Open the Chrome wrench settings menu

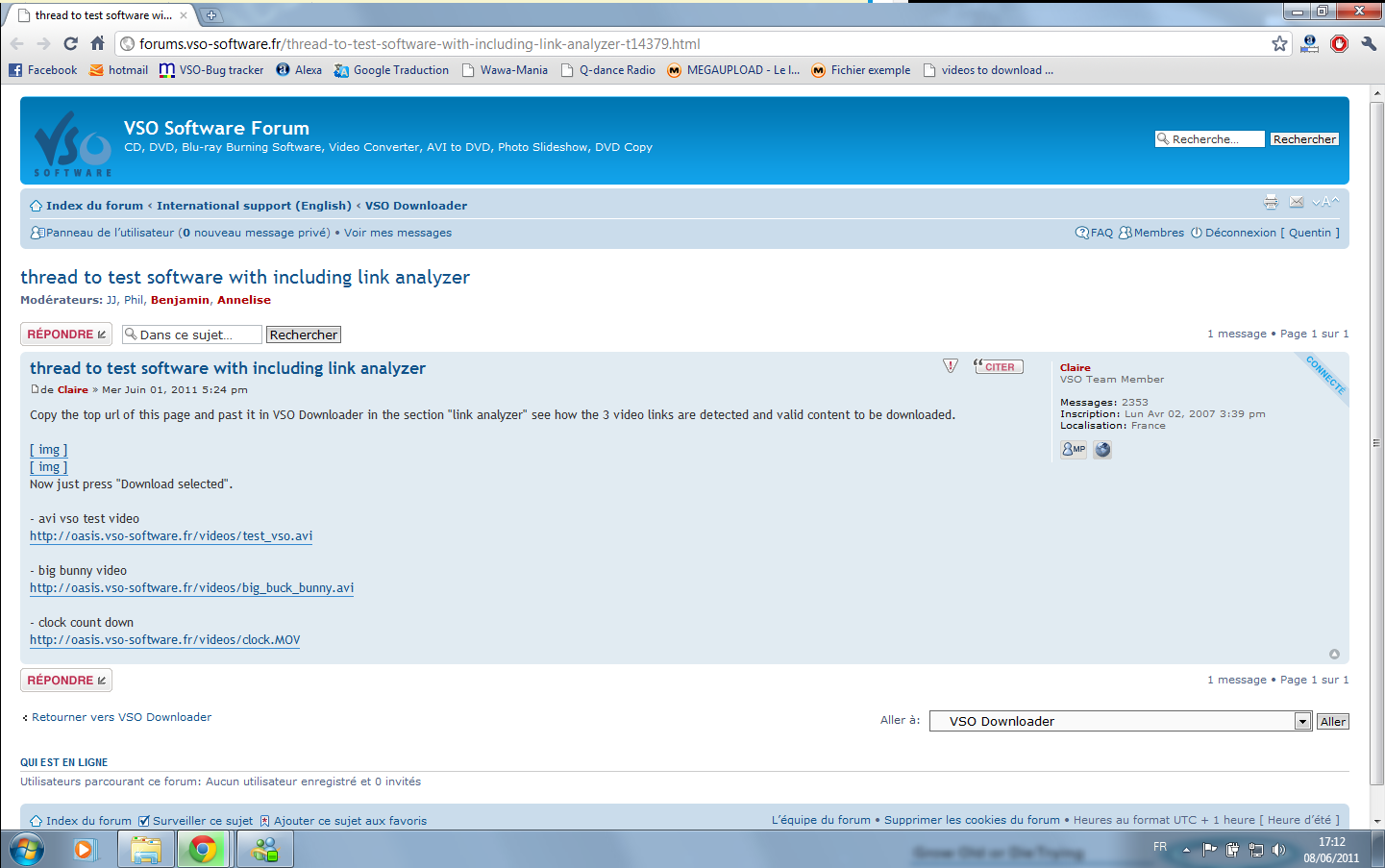[1369, 43]
